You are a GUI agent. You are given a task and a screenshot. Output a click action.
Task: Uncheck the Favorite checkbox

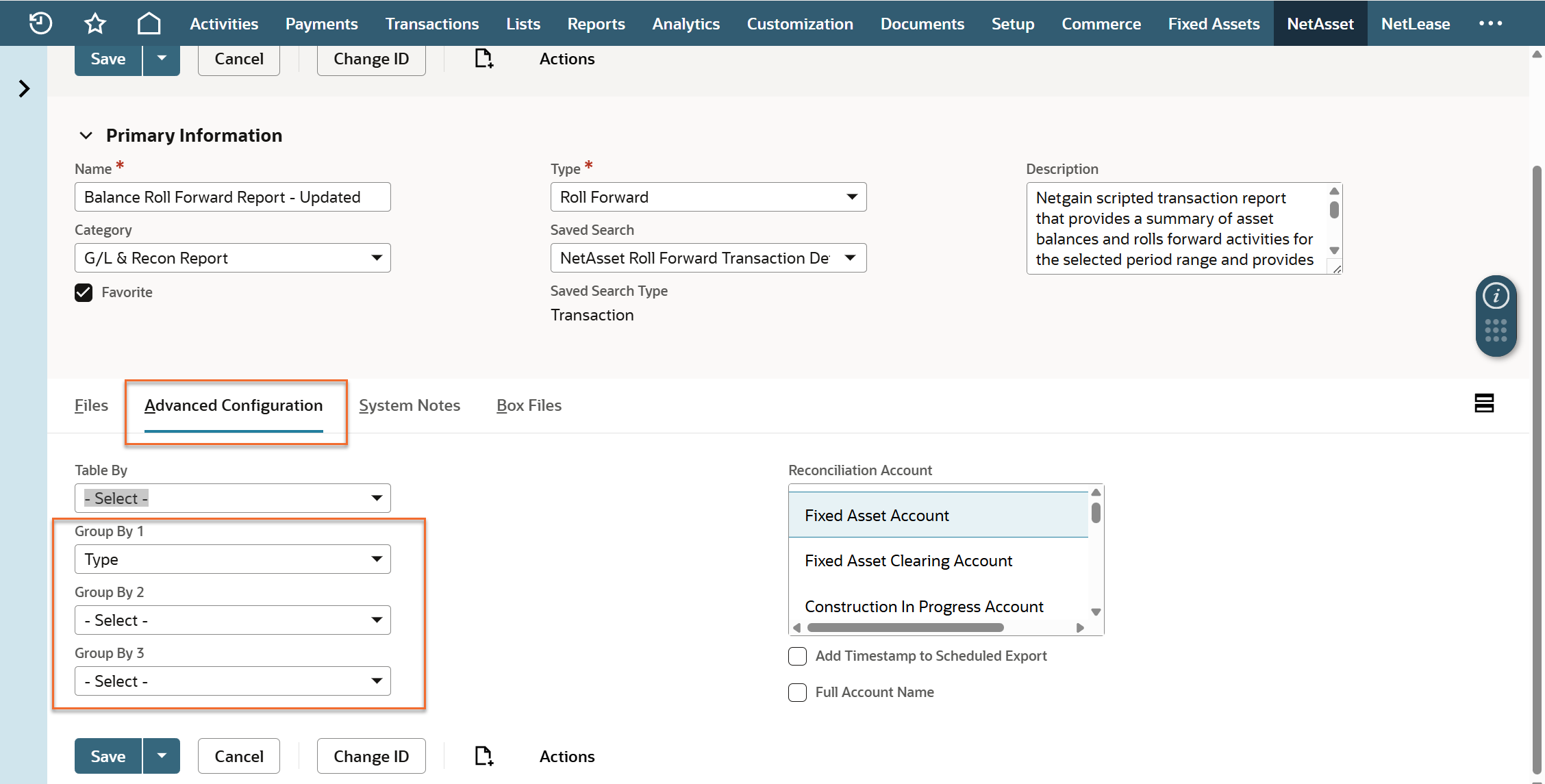click(84, 292)
